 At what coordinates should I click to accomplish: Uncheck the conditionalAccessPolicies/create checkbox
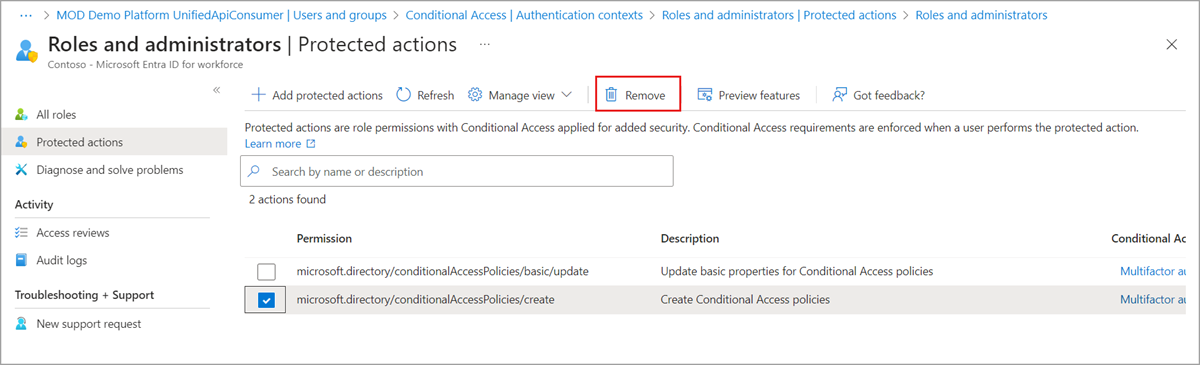[266, 300]
